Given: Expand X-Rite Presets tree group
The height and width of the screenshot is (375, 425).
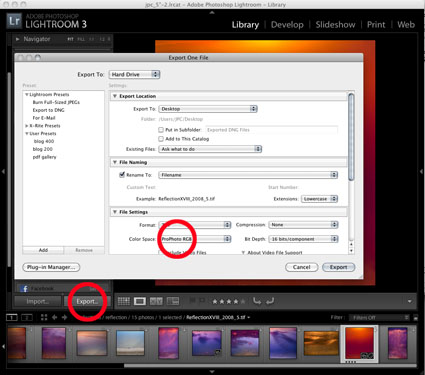Looking at the screenshot, I should tap(27, 126).
